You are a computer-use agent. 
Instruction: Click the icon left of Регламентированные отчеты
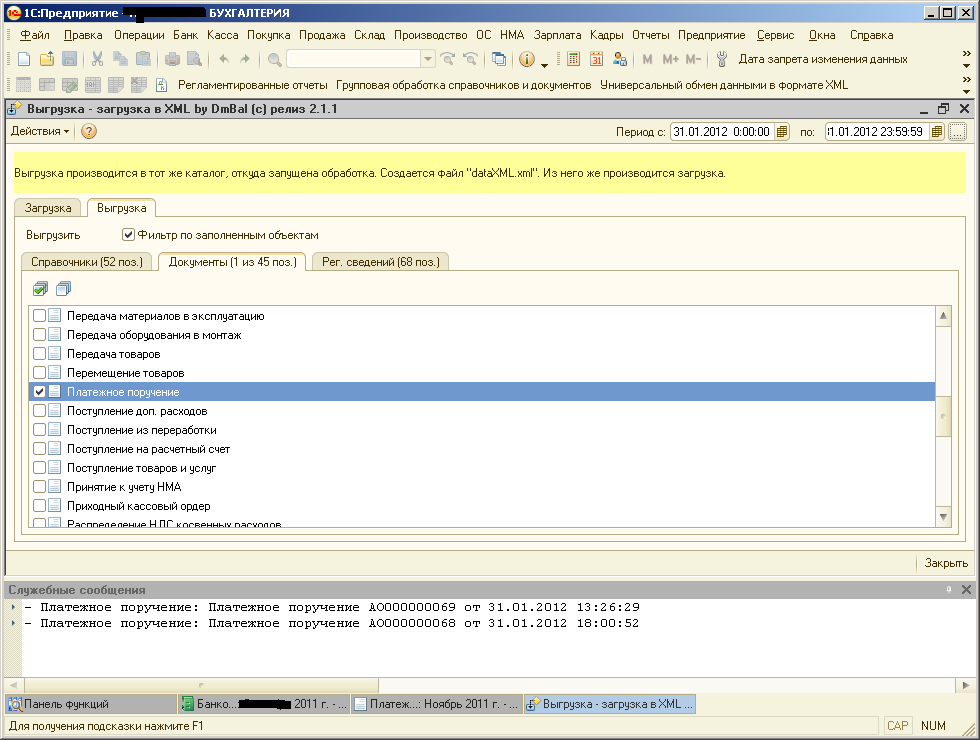tap(161, 85)
